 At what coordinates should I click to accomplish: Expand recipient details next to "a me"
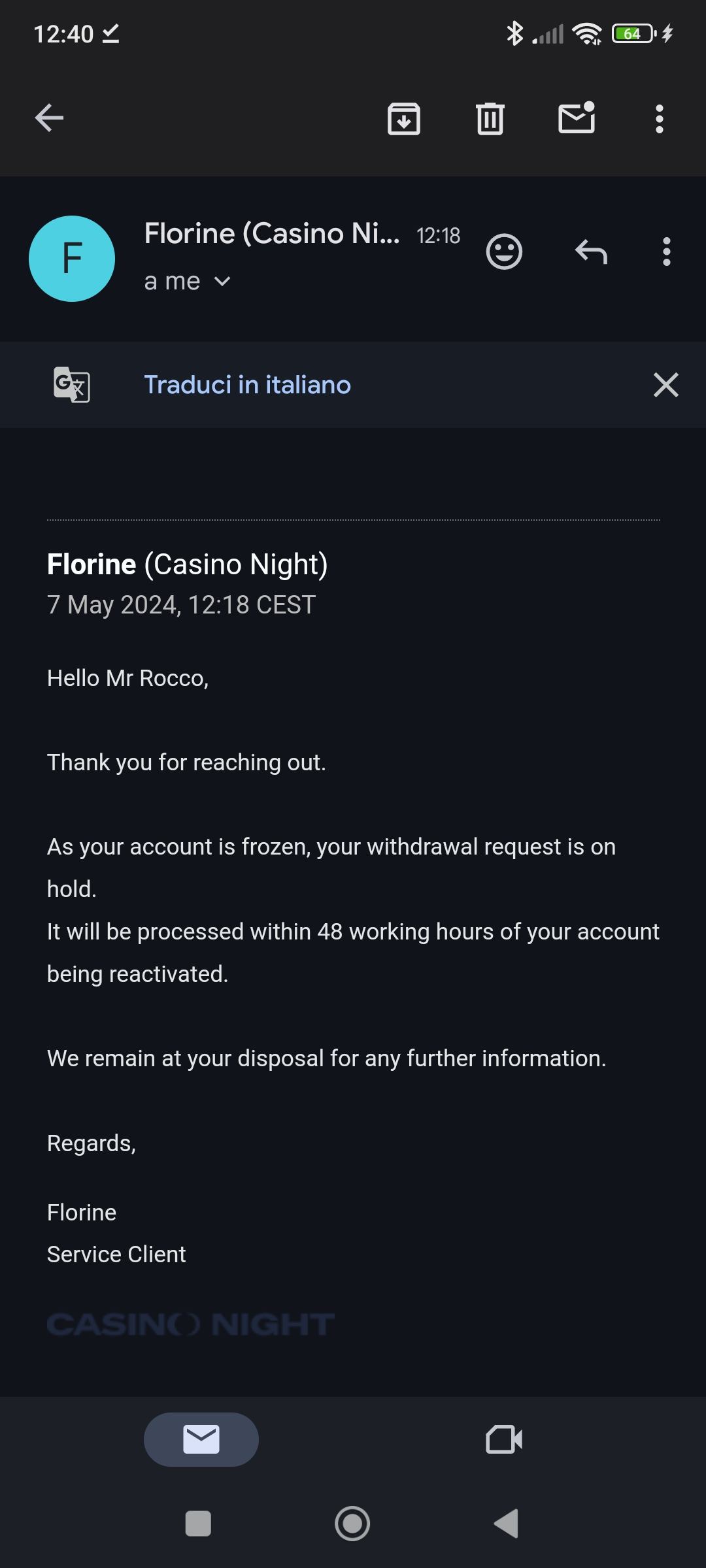point(222,282)
